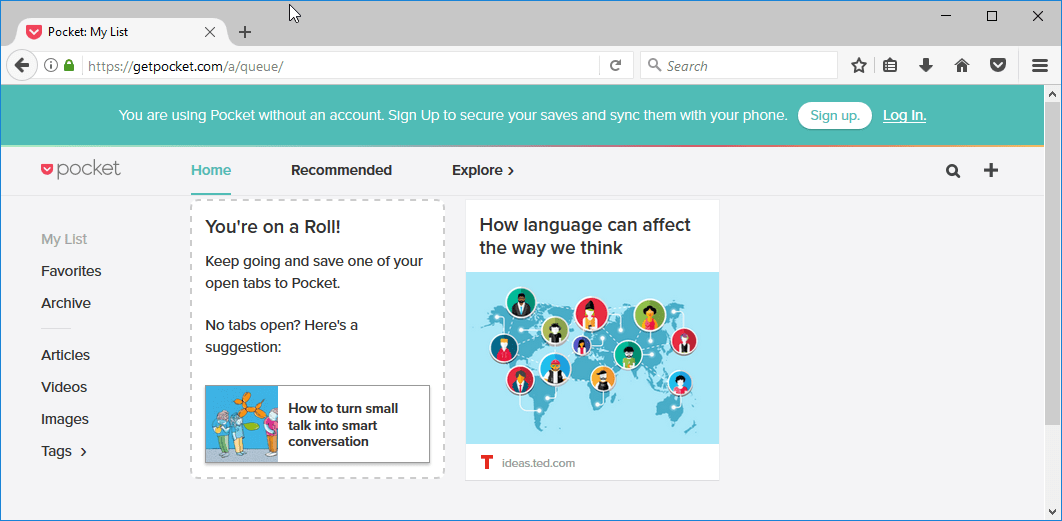Screen dimensions: 1062x521
Task: Open the small talk suggestion card
Action: pyautogui.click(x=317, y=424)
